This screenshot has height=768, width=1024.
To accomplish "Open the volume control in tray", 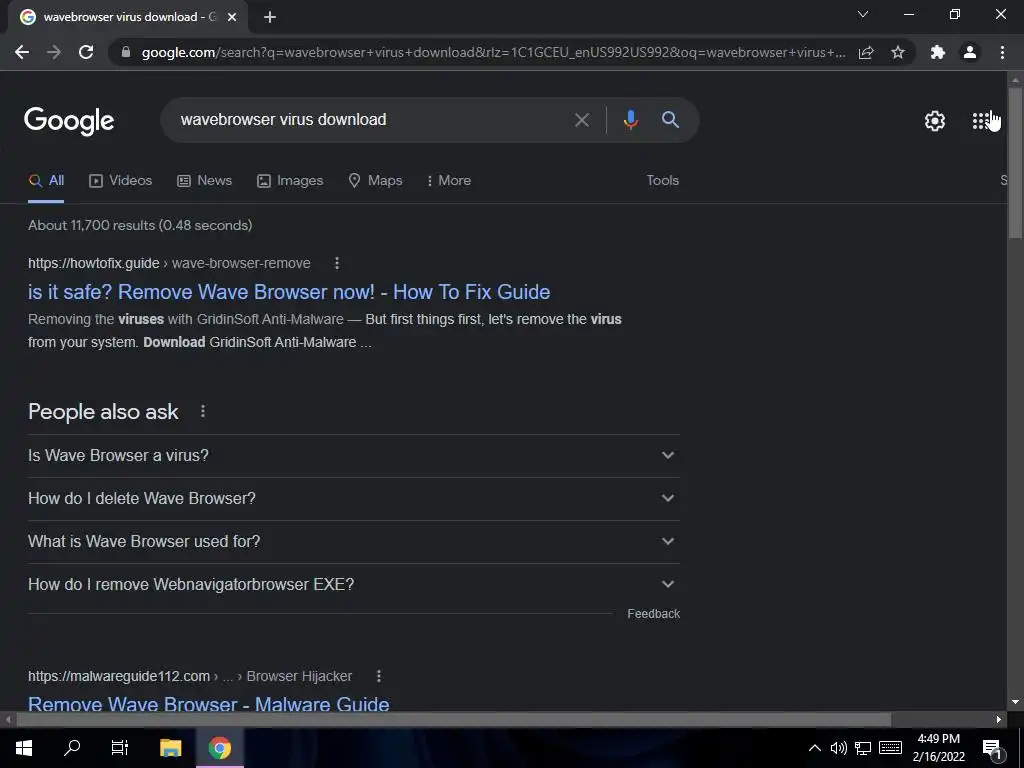I will [839, 748].
